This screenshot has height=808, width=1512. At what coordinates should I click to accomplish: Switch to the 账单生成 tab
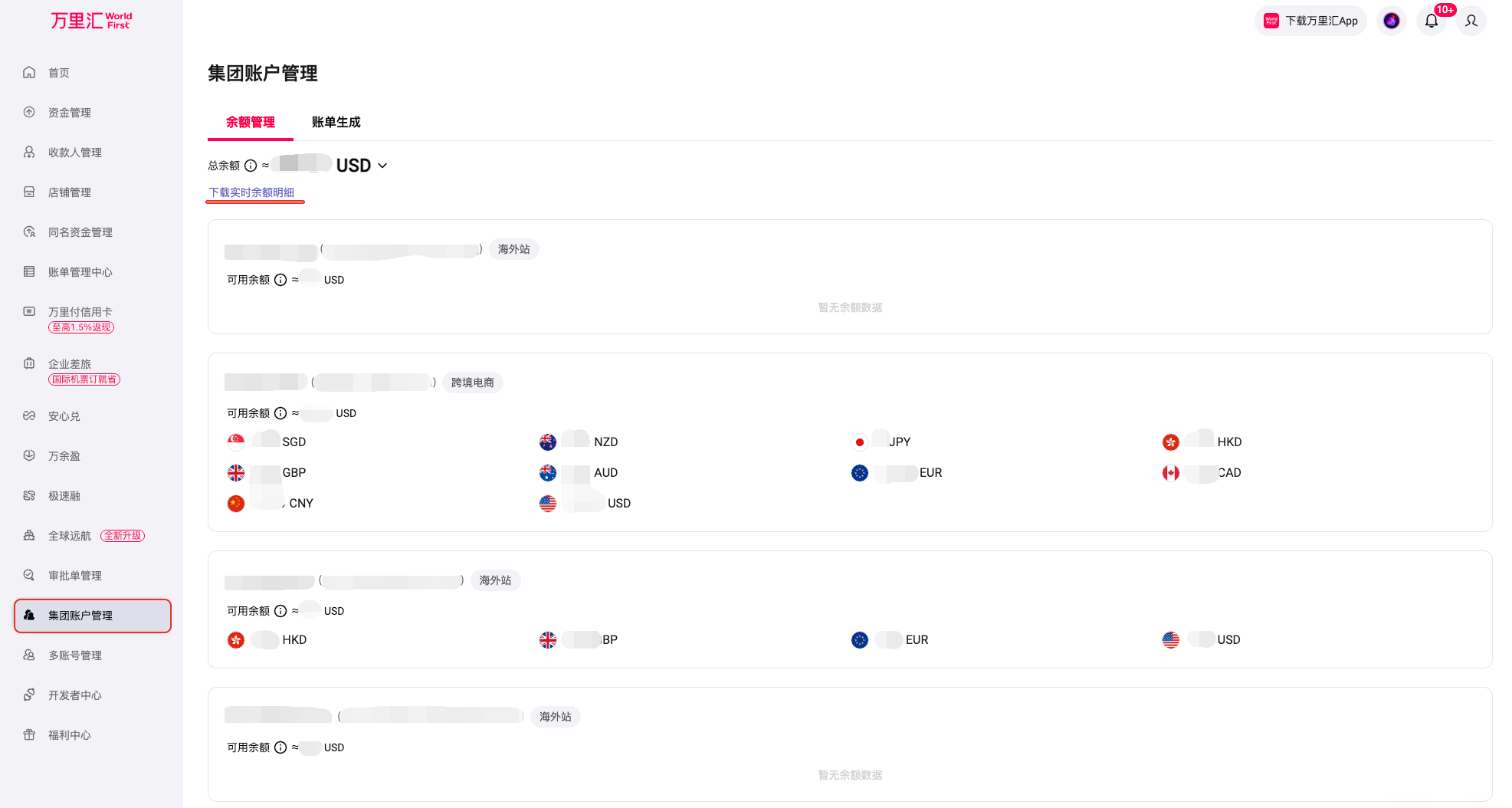336,123
